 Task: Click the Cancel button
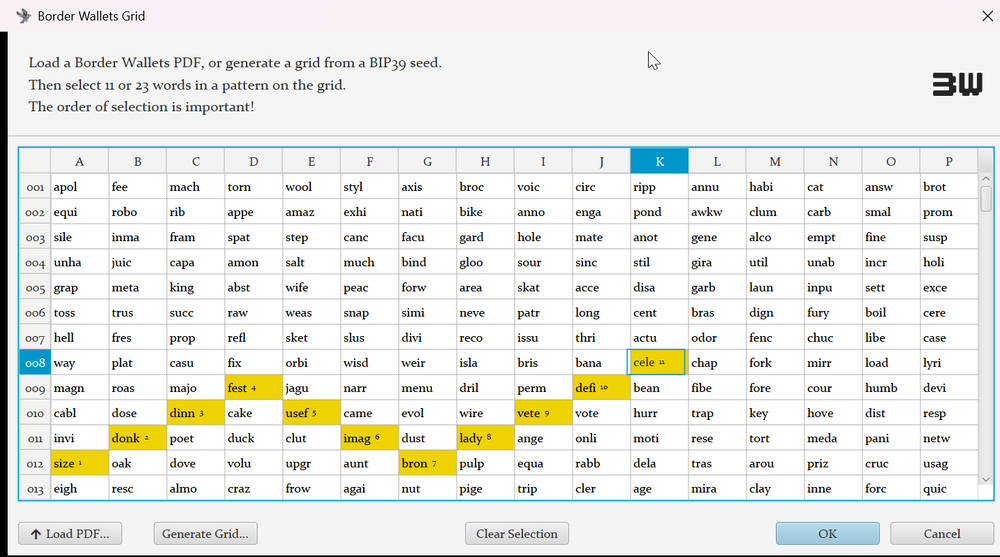(x=942, y=533)
